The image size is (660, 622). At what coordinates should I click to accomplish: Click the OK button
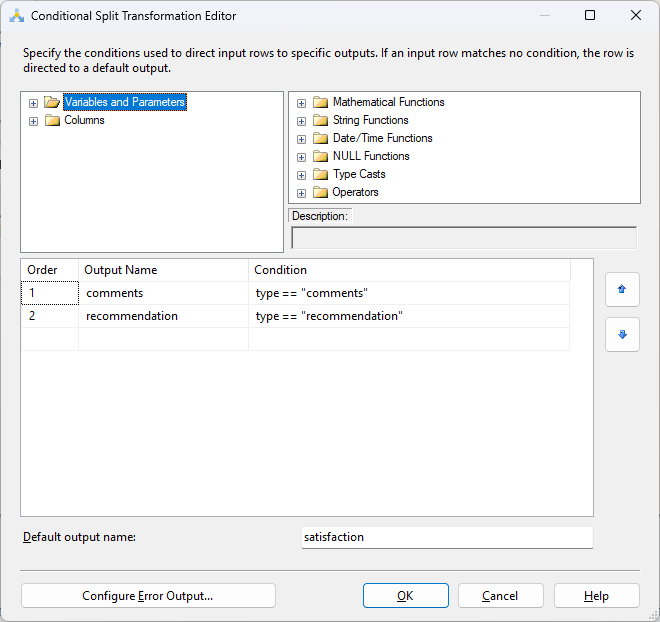pos(406,595)
